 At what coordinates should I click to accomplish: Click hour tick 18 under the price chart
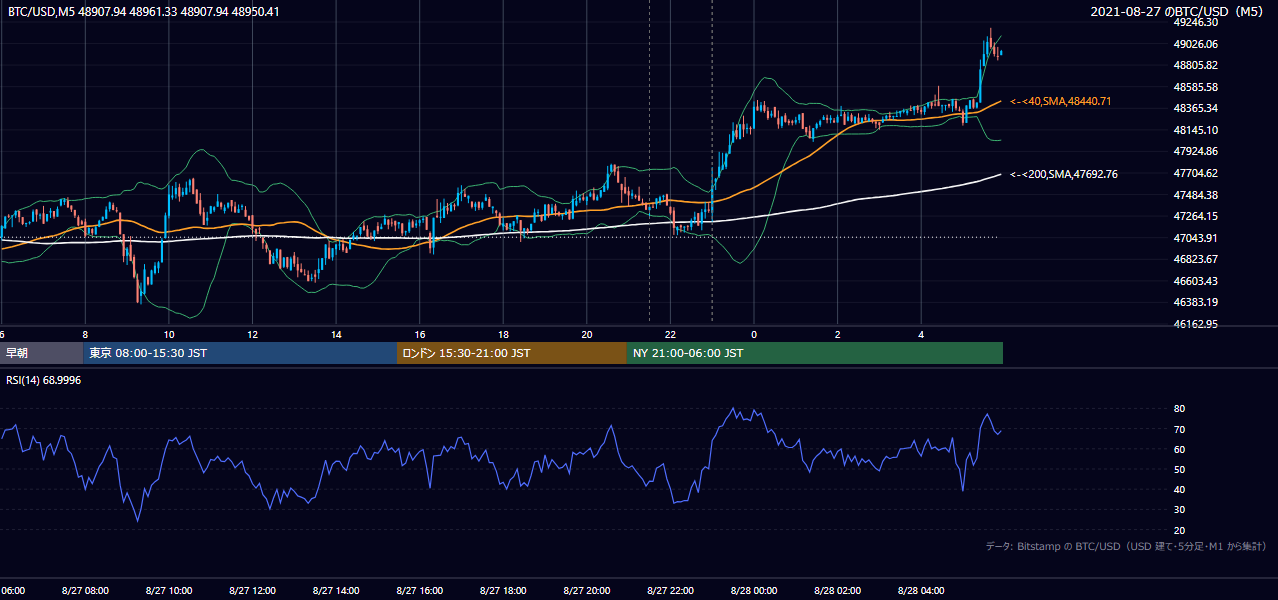coord(503,334)
